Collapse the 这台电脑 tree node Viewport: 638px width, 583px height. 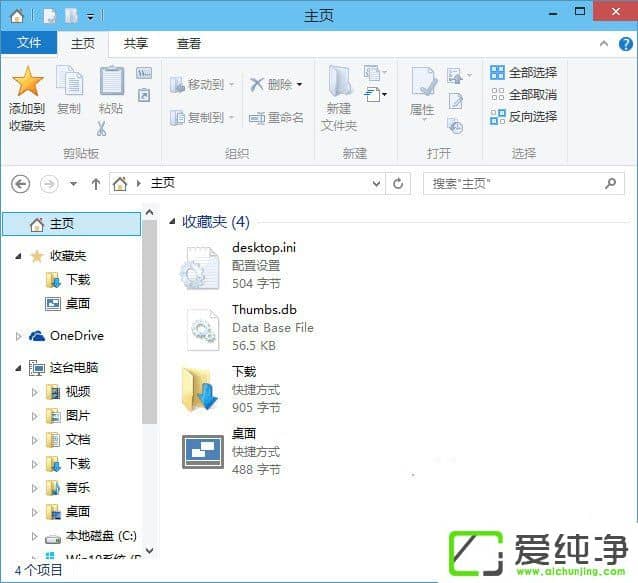18,368
